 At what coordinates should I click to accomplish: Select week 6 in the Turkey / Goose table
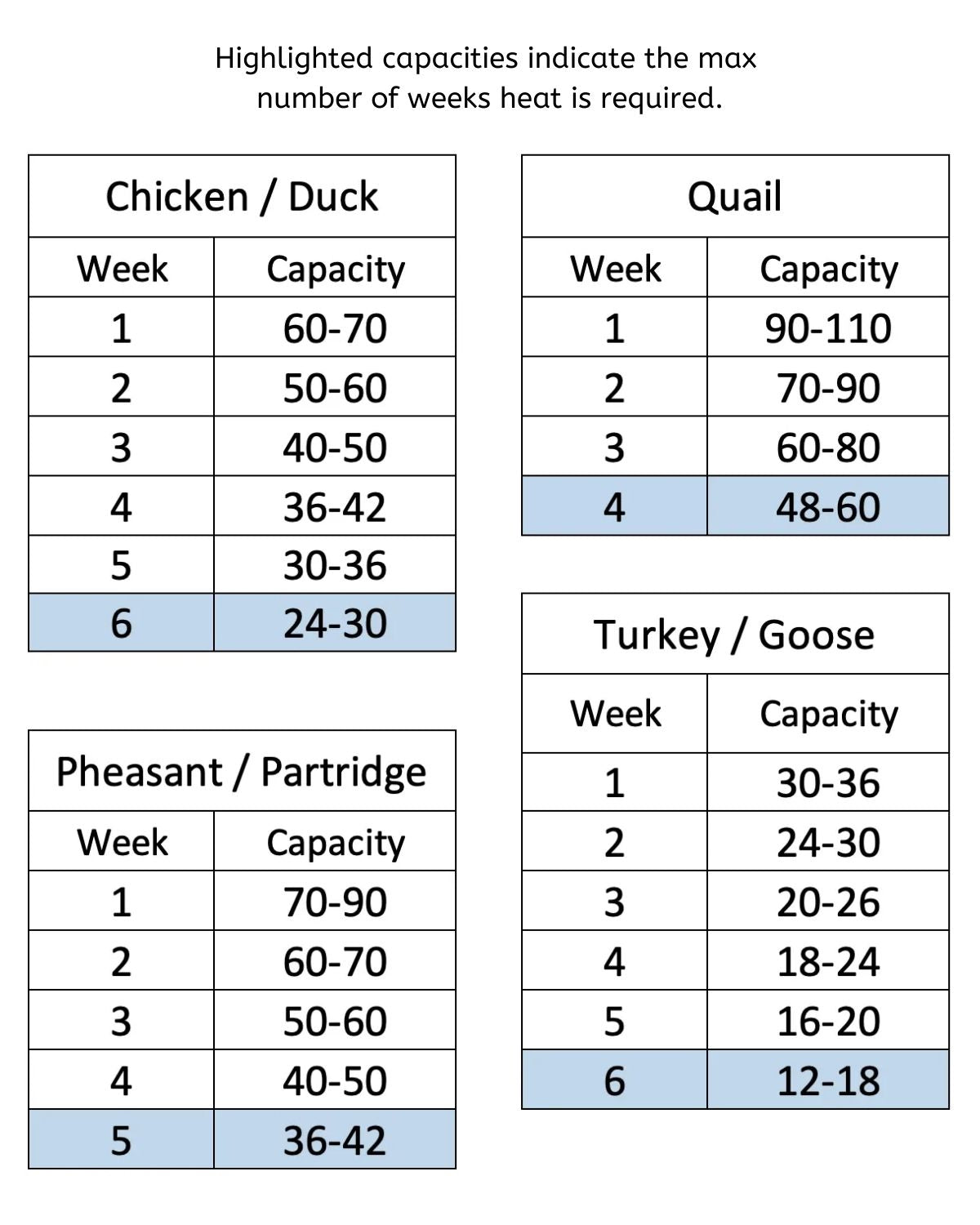point(614,1080)
